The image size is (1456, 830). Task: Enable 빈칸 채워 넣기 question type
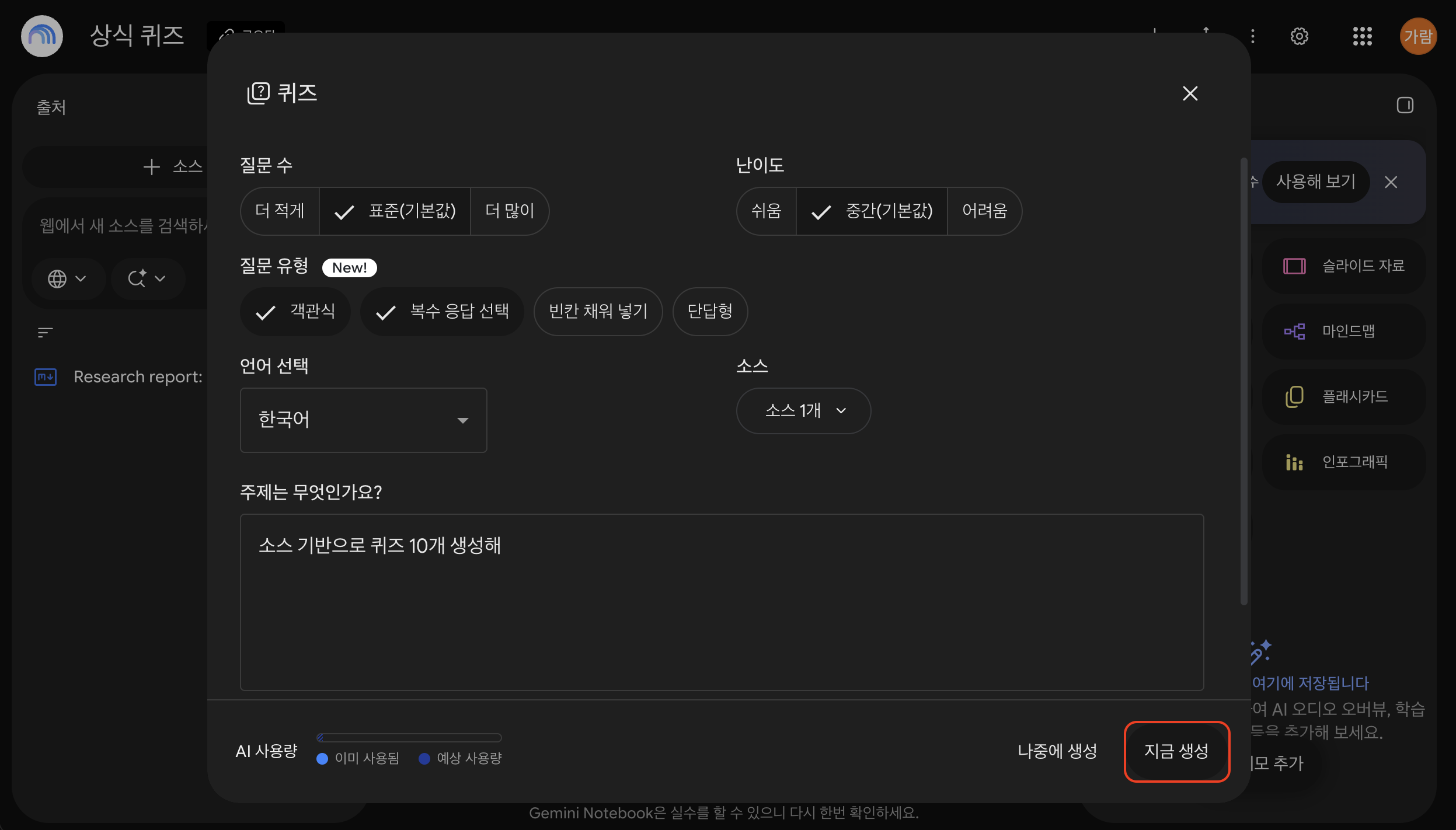(x=598, y=312)
